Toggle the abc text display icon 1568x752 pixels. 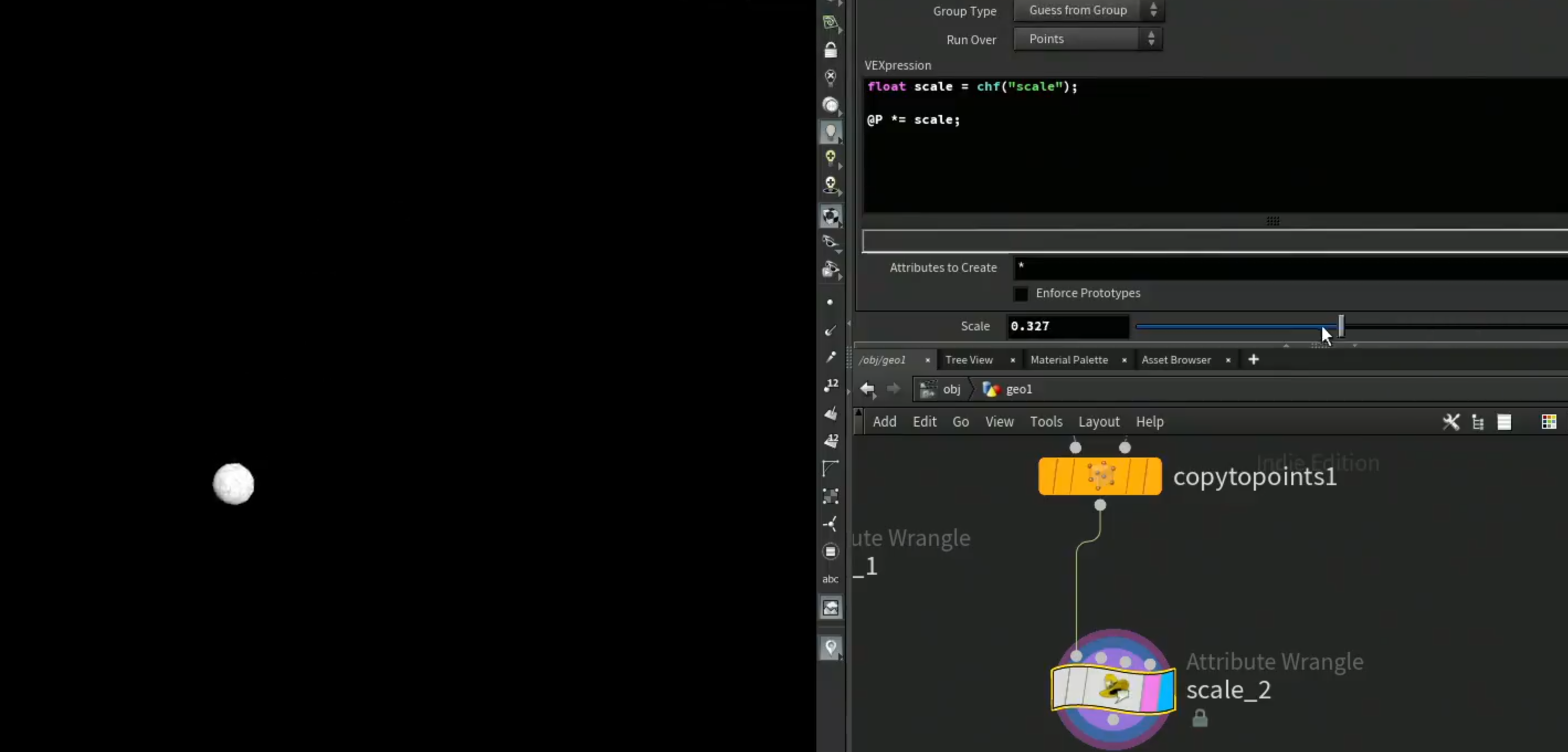[830, 579]
